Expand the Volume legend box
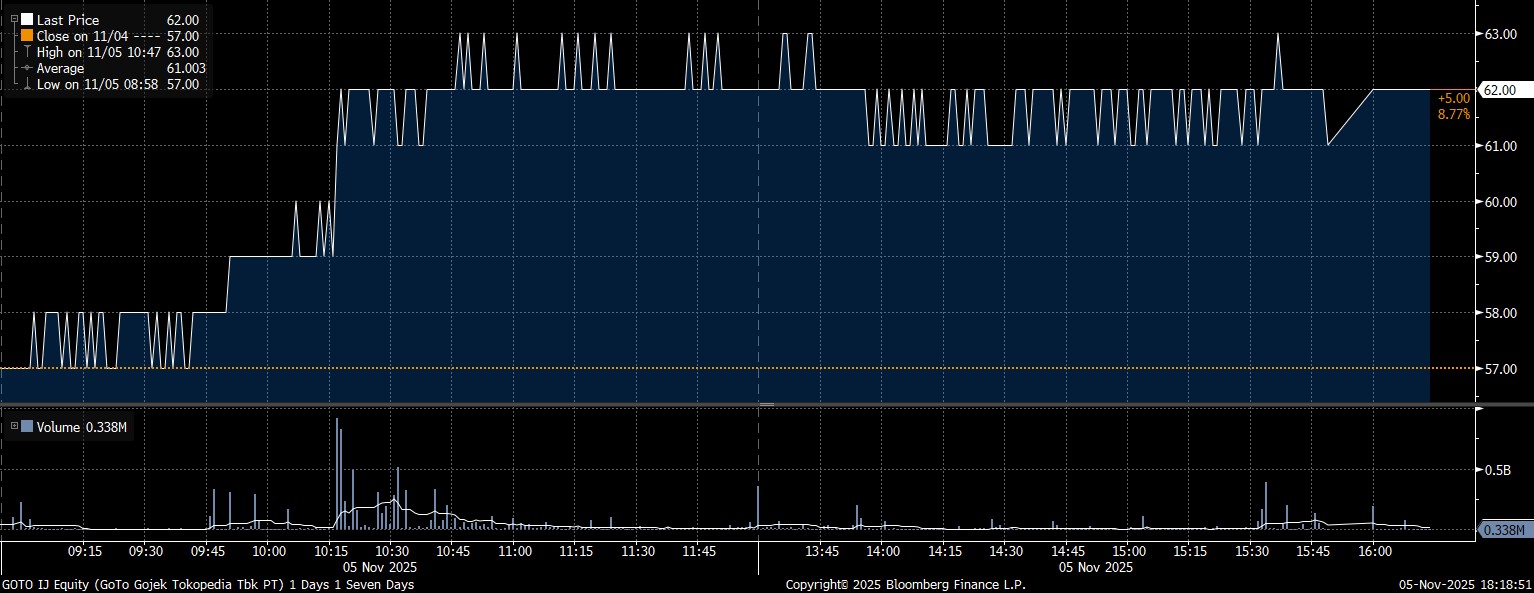1534x593 pixels. [14, 427]
